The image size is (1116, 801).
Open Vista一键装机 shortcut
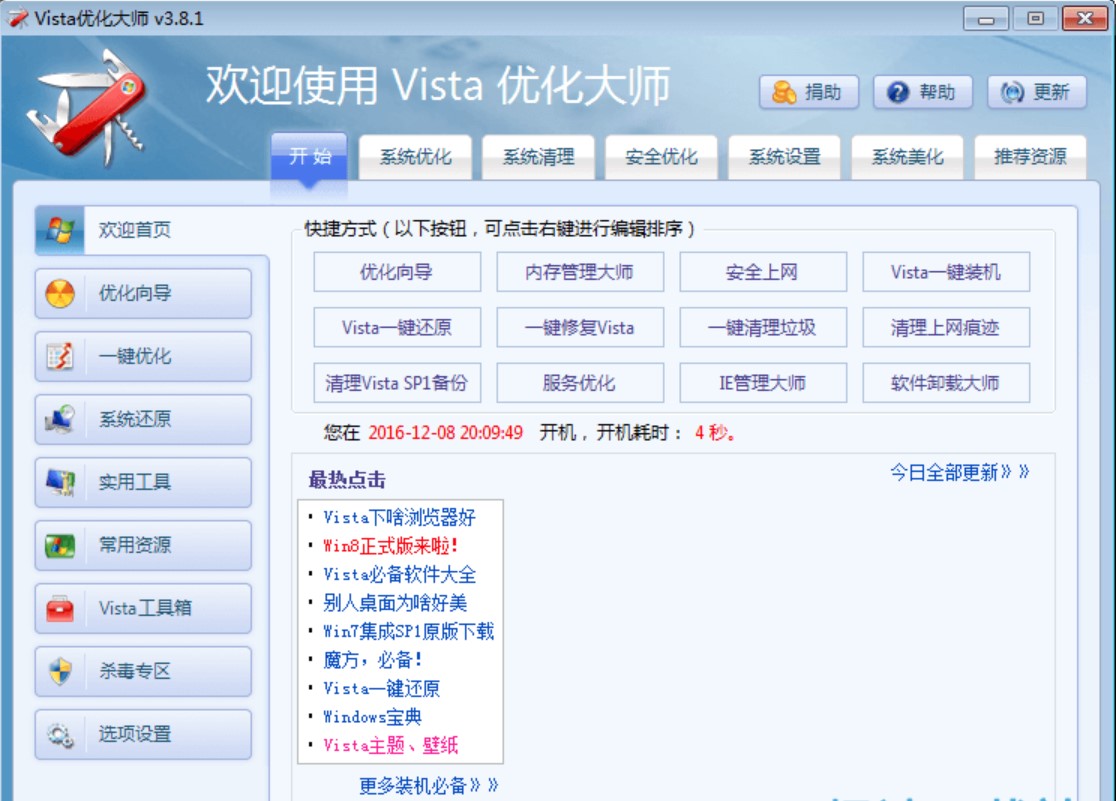pyautogui.click(x=946, y=272)
